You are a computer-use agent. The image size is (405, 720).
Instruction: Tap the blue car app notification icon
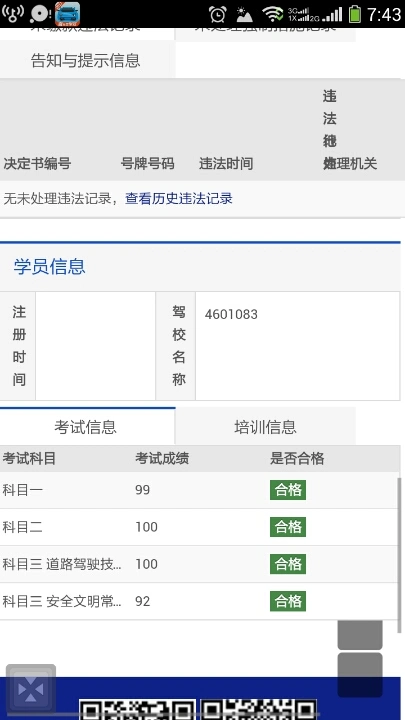point(68,14)
